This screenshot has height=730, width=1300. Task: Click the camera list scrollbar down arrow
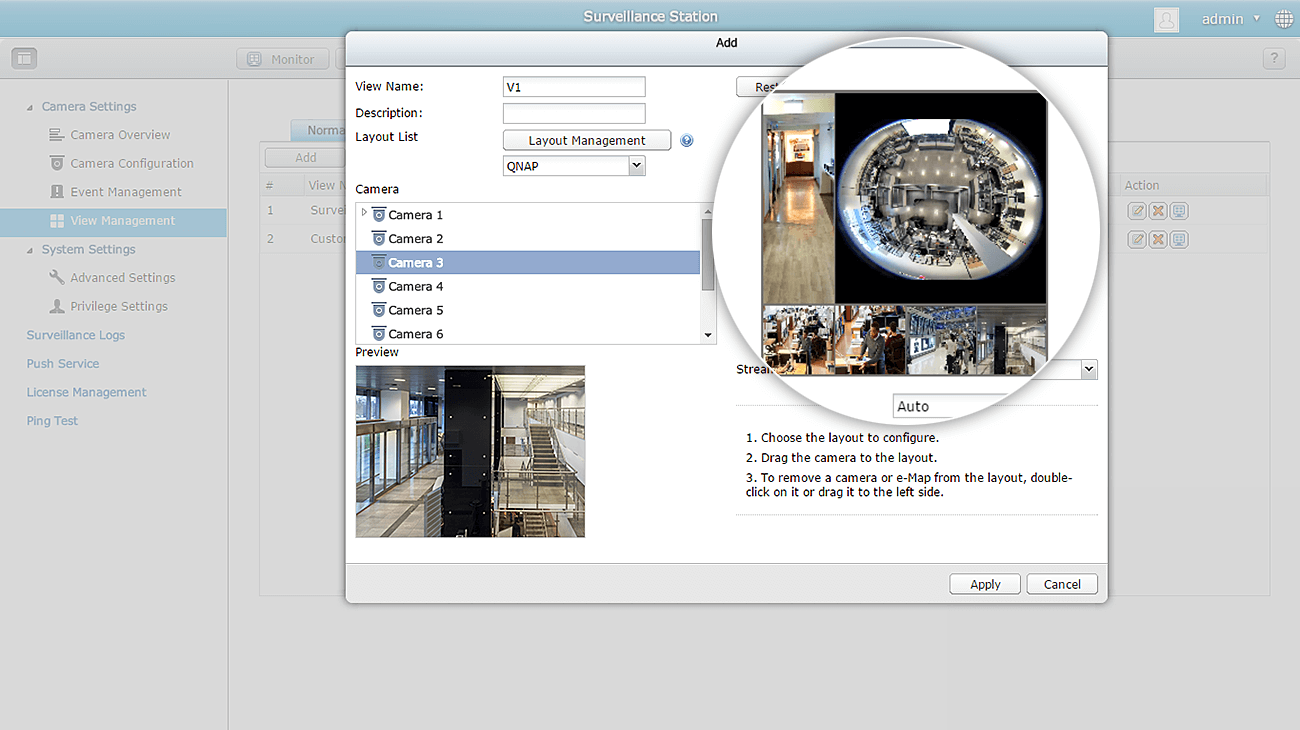(x=708, y=335)
